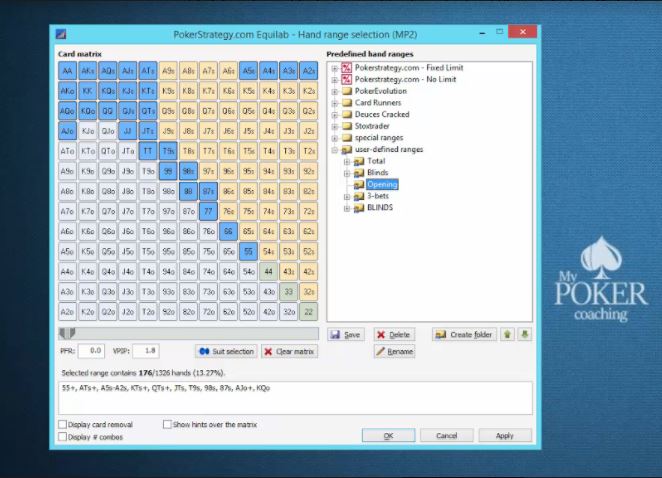Screen dimensions: 662x478
Task: Toggle the KQo hand cell
Action: (x=87, y=111)
